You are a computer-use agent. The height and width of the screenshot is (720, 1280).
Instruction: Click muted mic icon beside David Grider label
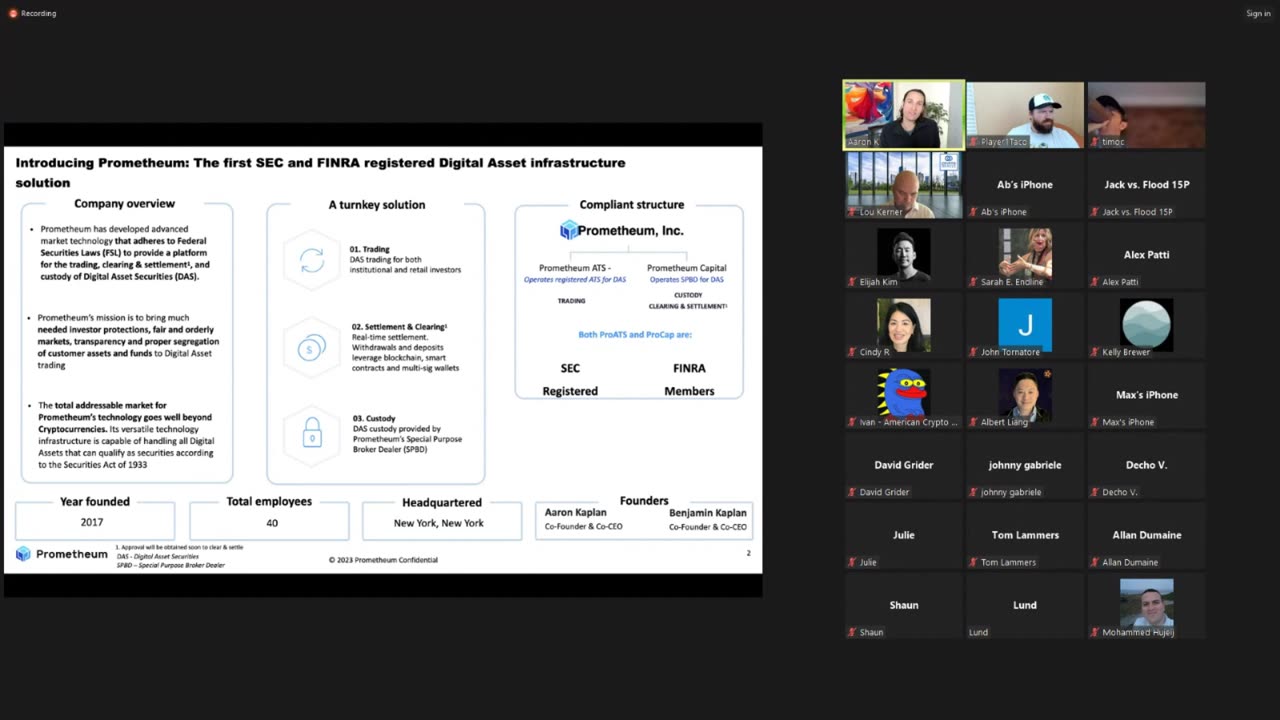(853, 492)
